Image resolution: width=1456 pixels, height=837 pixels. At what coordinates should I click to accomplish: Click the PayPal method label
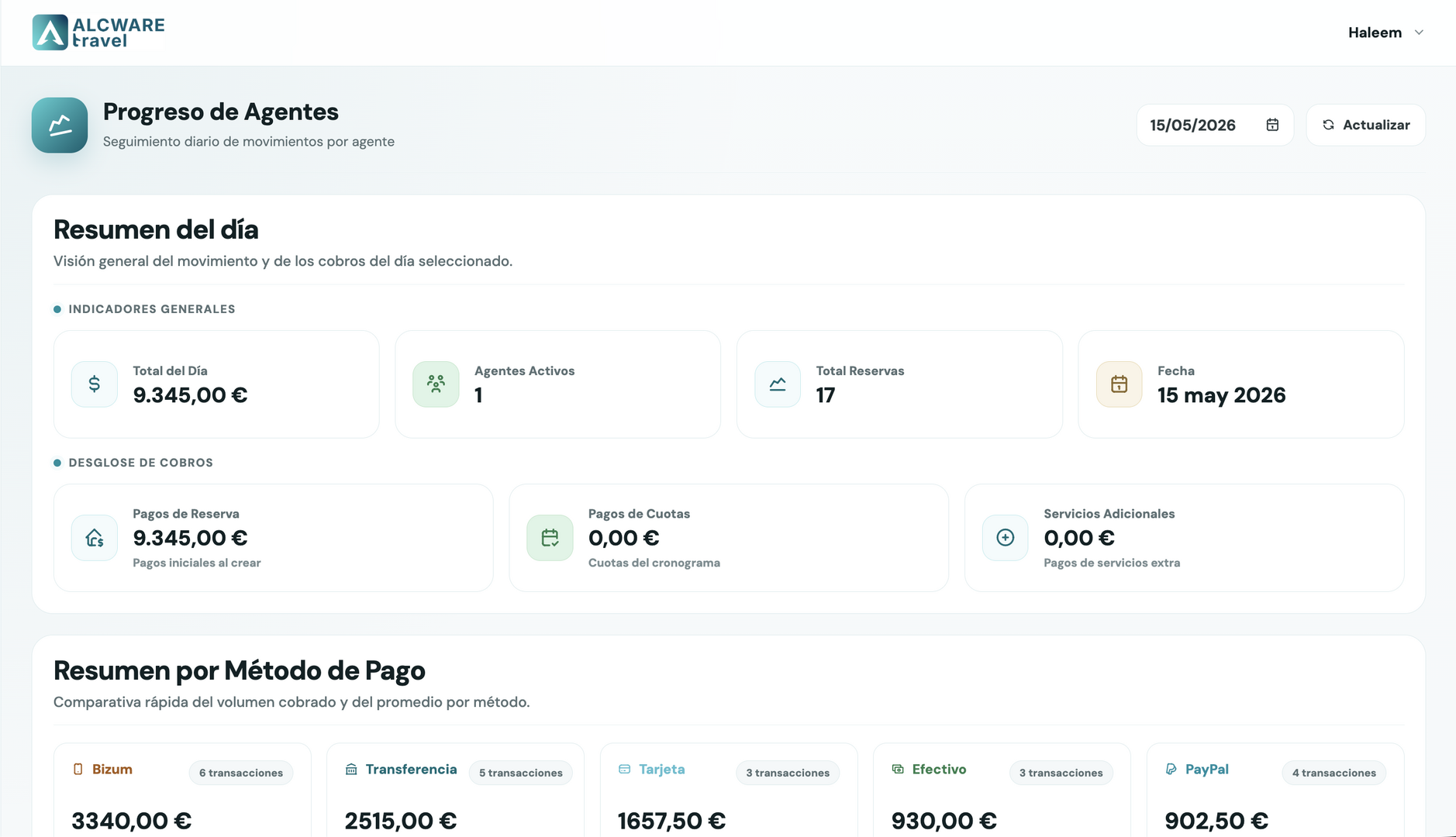click(x=1207, y=769)
